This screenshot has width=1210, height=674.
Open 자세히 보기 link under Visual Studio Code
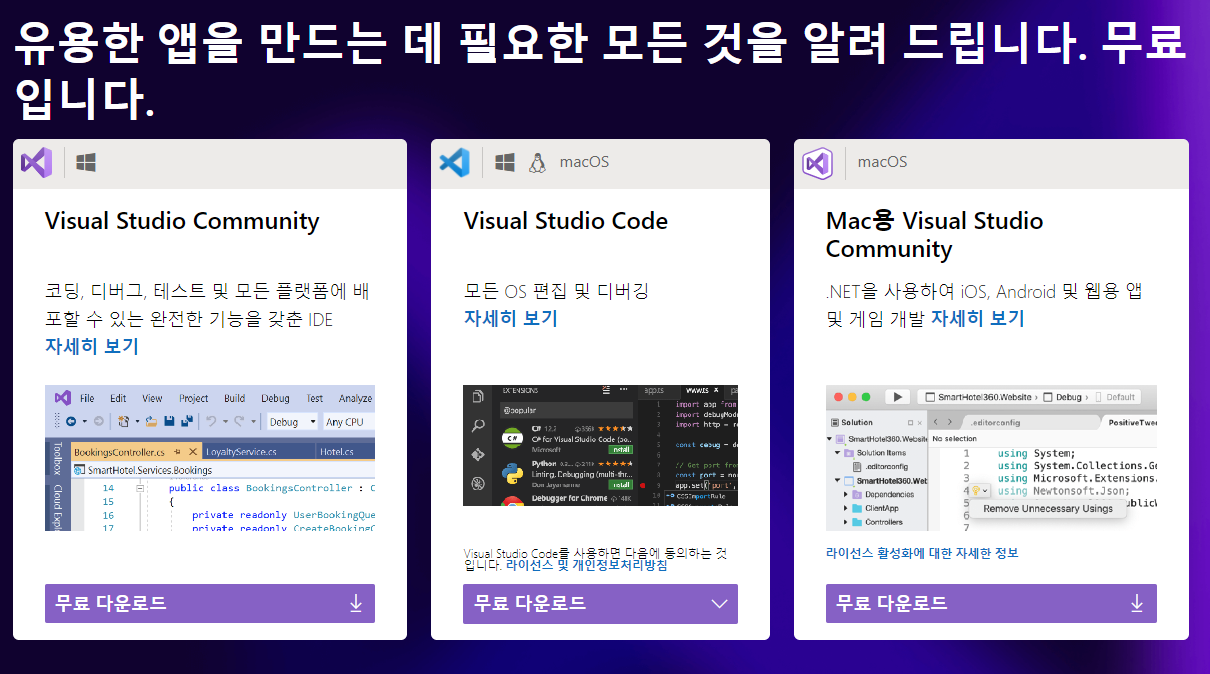(x=511, y=318)
